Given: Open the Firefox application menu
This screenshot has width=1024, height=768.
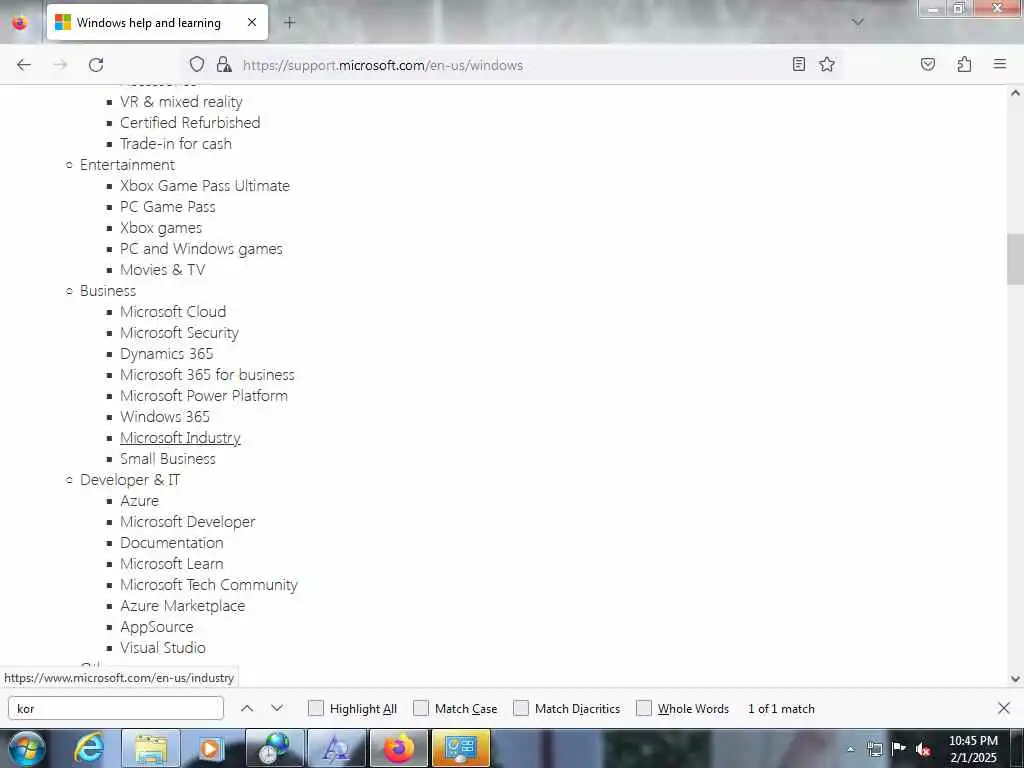Looking at the screenshot, I should pos(1000,64).
